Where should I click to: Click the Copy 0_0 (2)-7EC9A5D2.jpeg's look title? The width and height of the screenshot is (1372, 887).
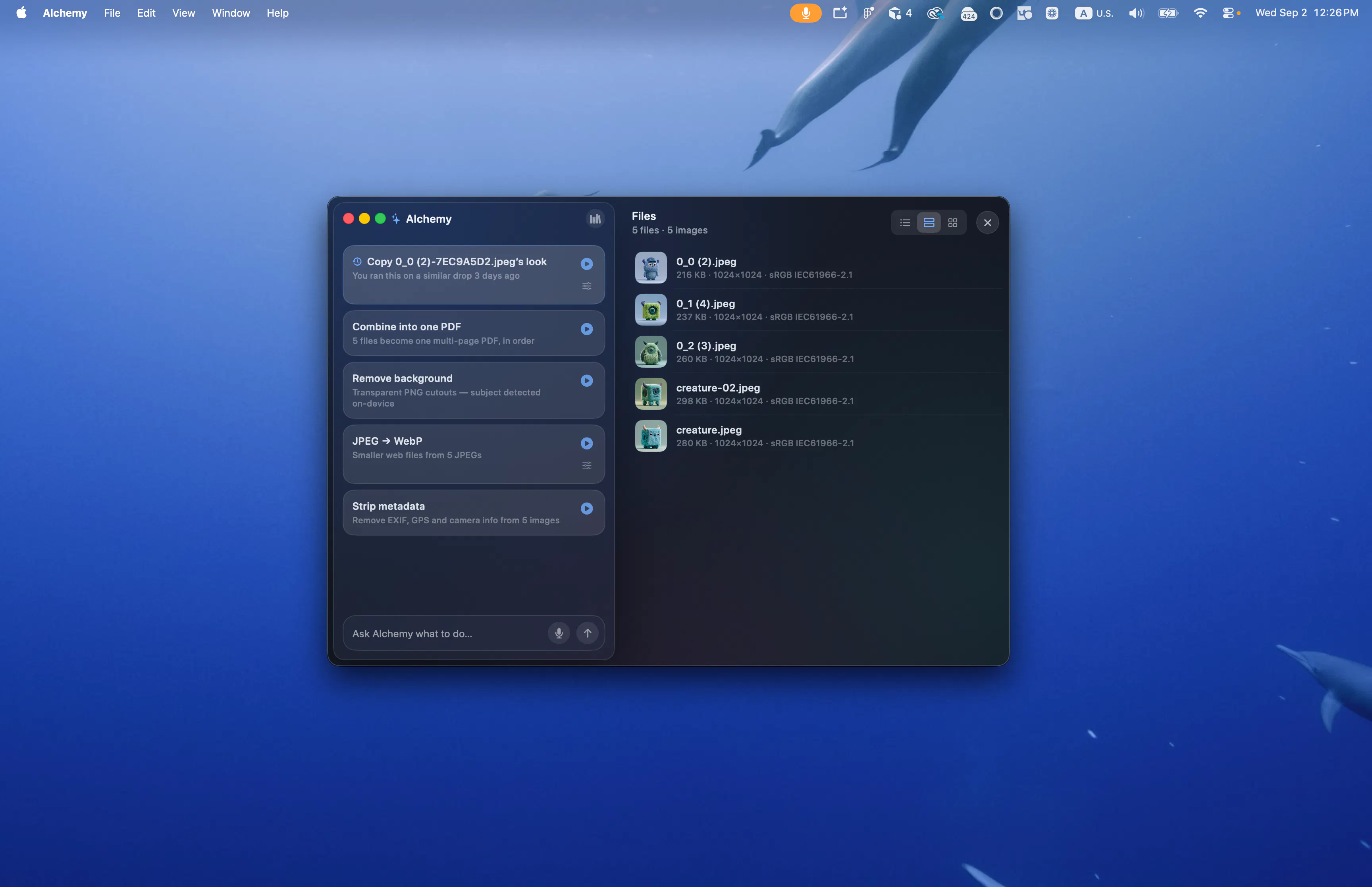(x=457, y=262)
